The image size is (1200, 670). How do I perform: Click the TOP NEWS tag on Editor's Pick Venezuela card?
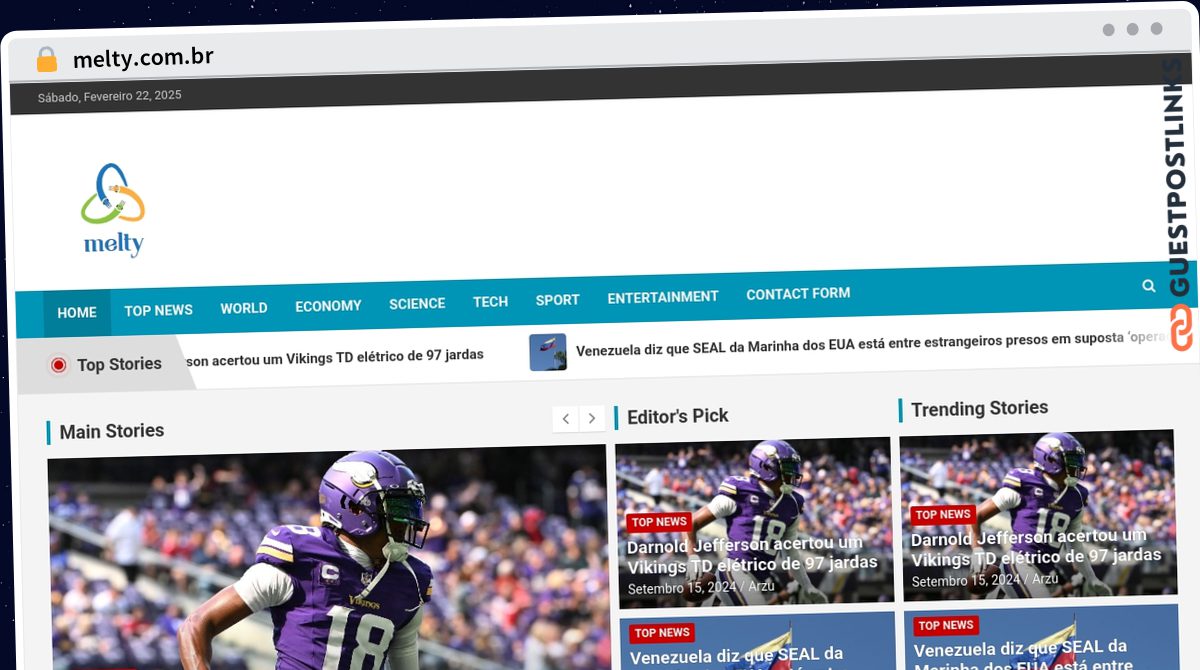[x=662, y=633]
